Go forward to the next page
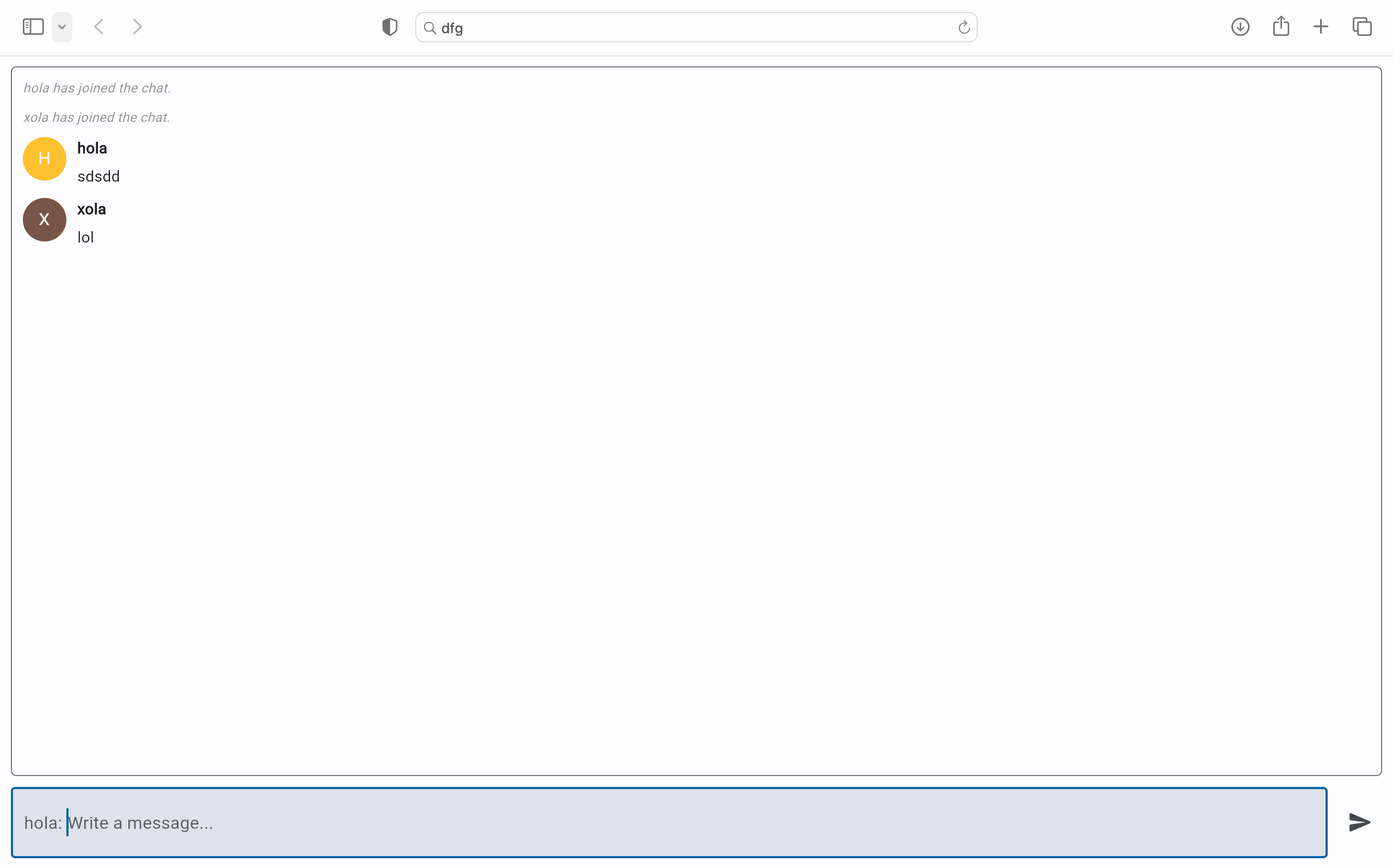 (x=137, y=27)
